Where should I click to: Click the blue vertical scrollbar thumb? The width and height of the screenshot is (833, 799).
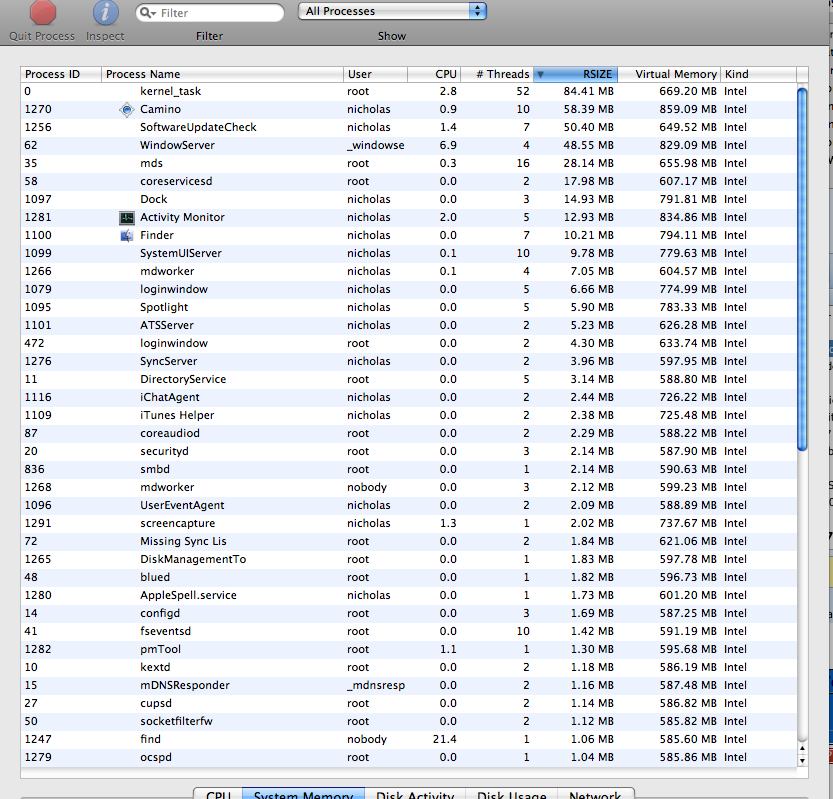(802, 269)
